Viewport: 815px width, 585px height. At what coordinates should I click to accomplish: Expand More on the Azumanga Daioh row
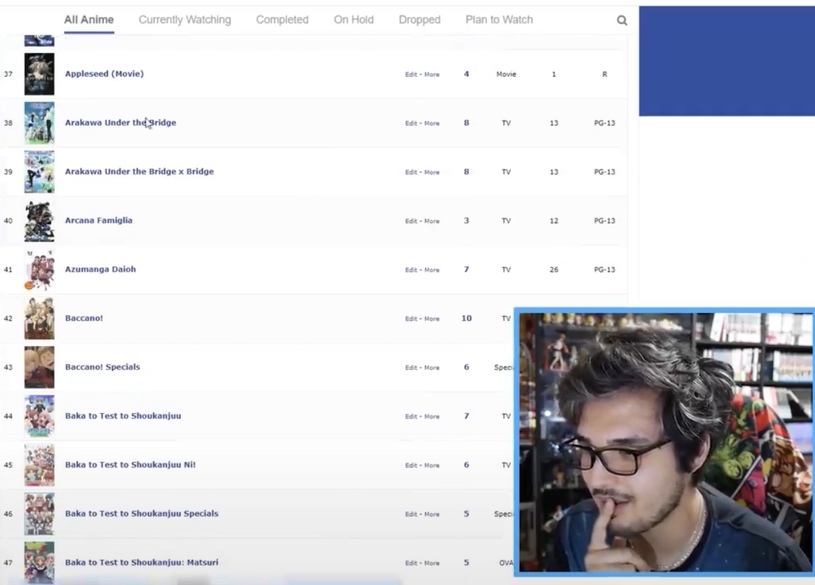click(x=432, y=270)
